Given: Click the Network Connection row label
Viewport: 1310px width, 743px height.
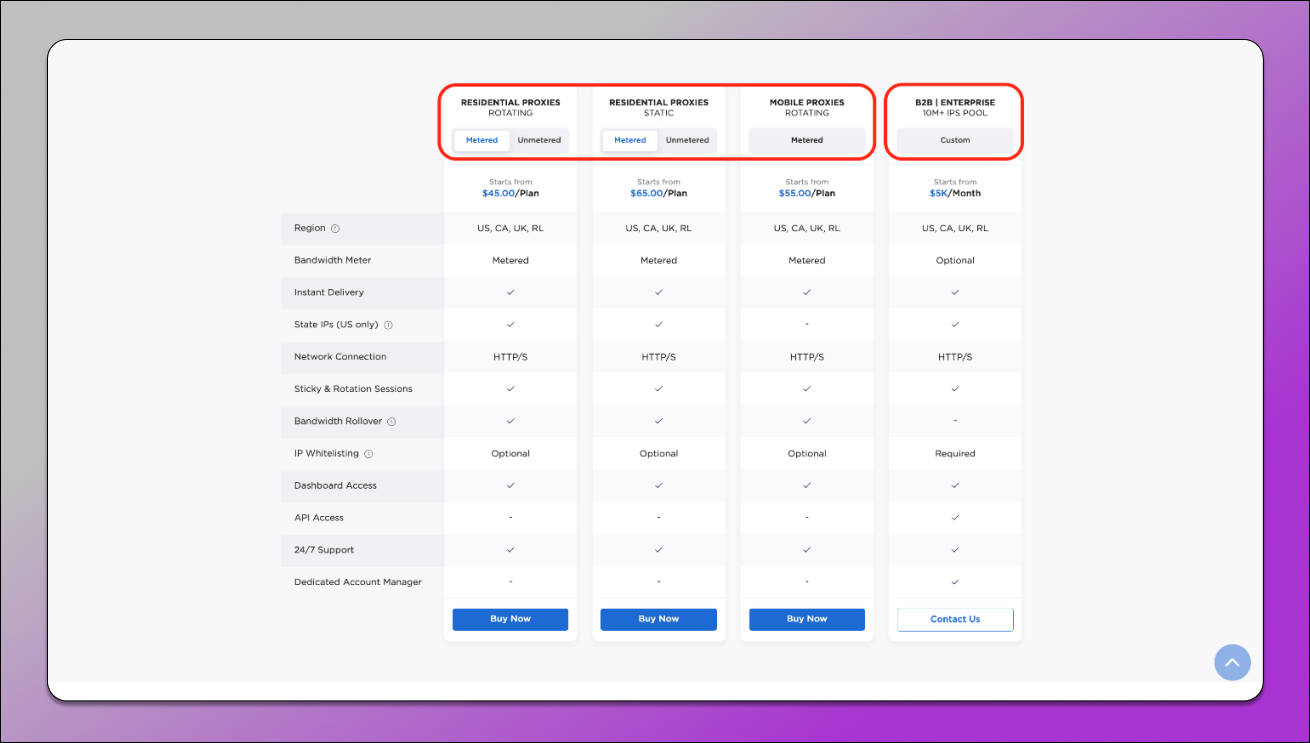Looking at the screenshot, I should click(340, 357).
